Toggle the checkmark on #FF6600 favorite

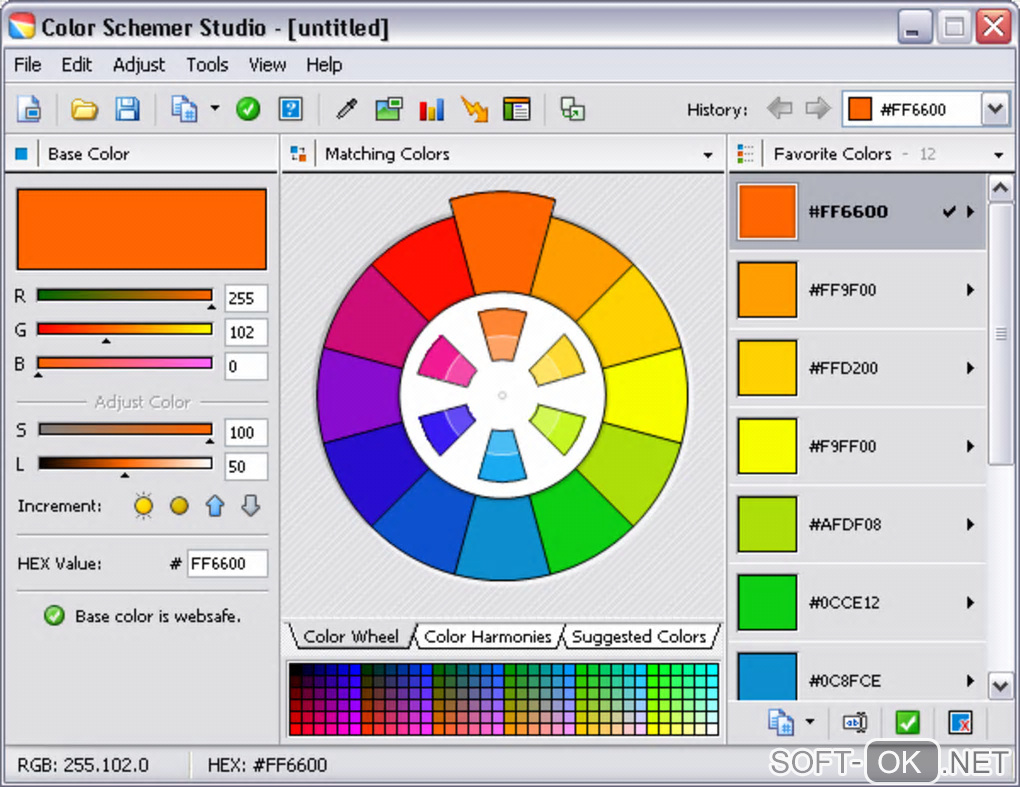[949, 211]
